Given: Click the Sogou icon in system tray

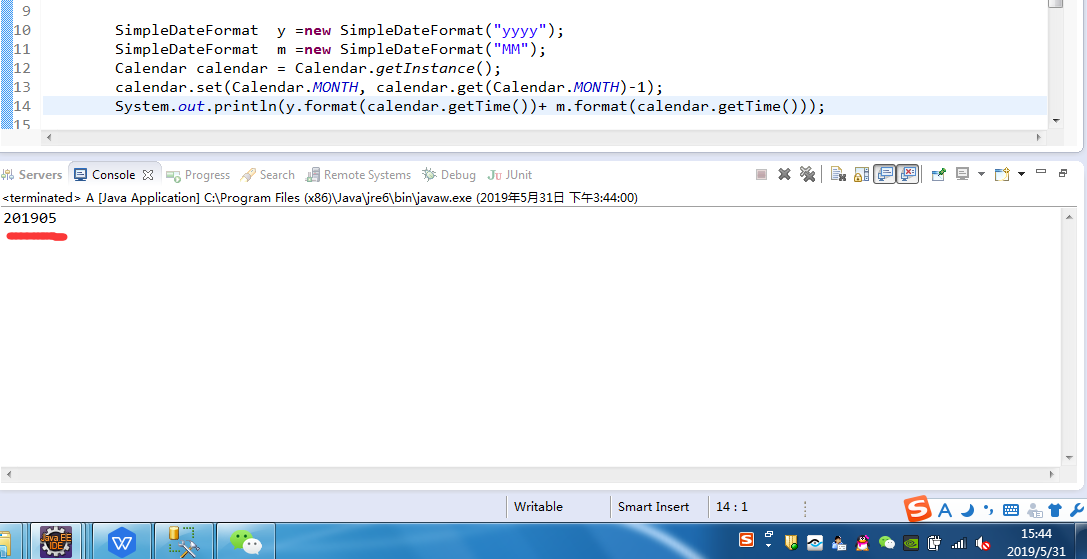Looking at the screenshot, I should 746,540.
